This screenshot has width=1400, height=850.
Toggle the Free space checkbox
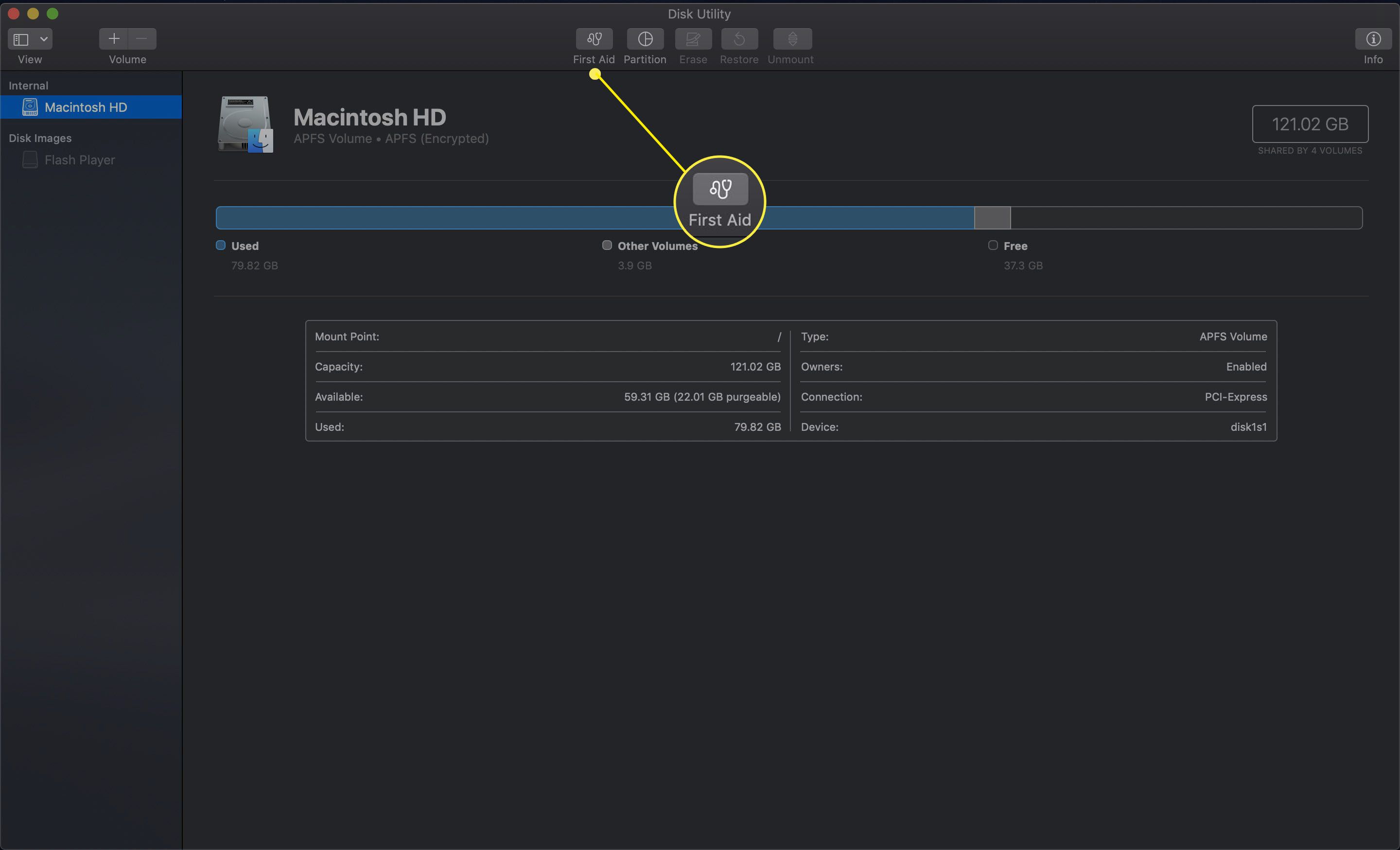[x=993, y=245]
